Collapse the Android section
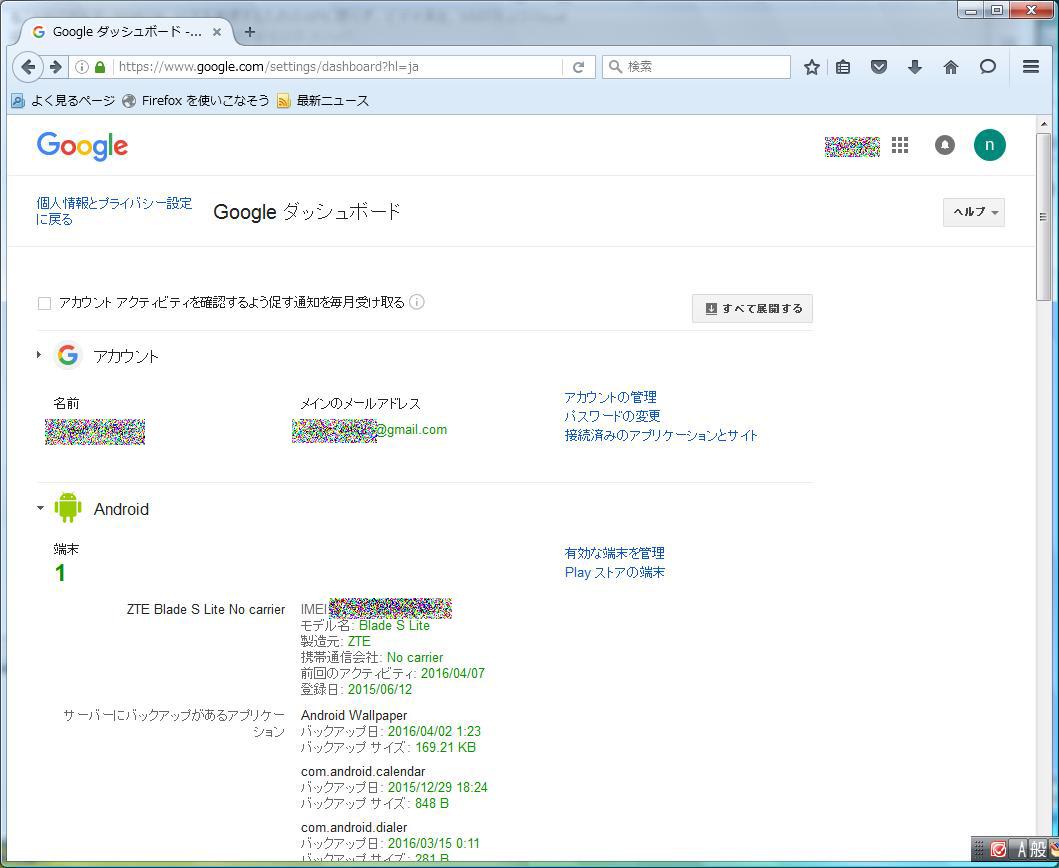 click(40, 508)
